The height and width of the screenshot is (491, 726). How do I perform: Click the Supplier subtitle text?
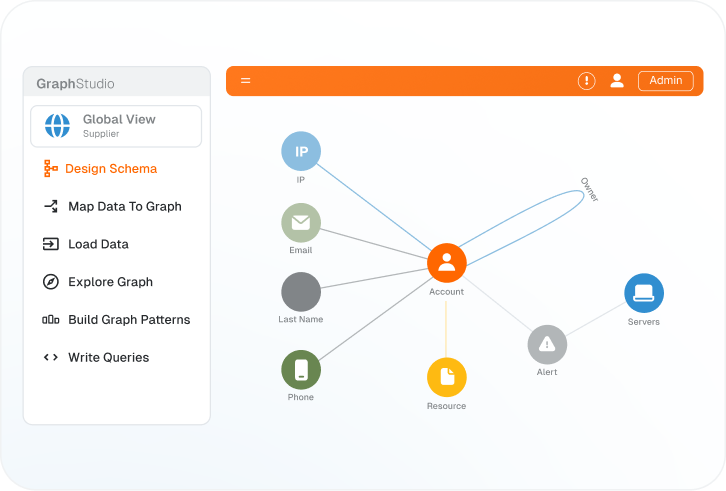[101, 133]
